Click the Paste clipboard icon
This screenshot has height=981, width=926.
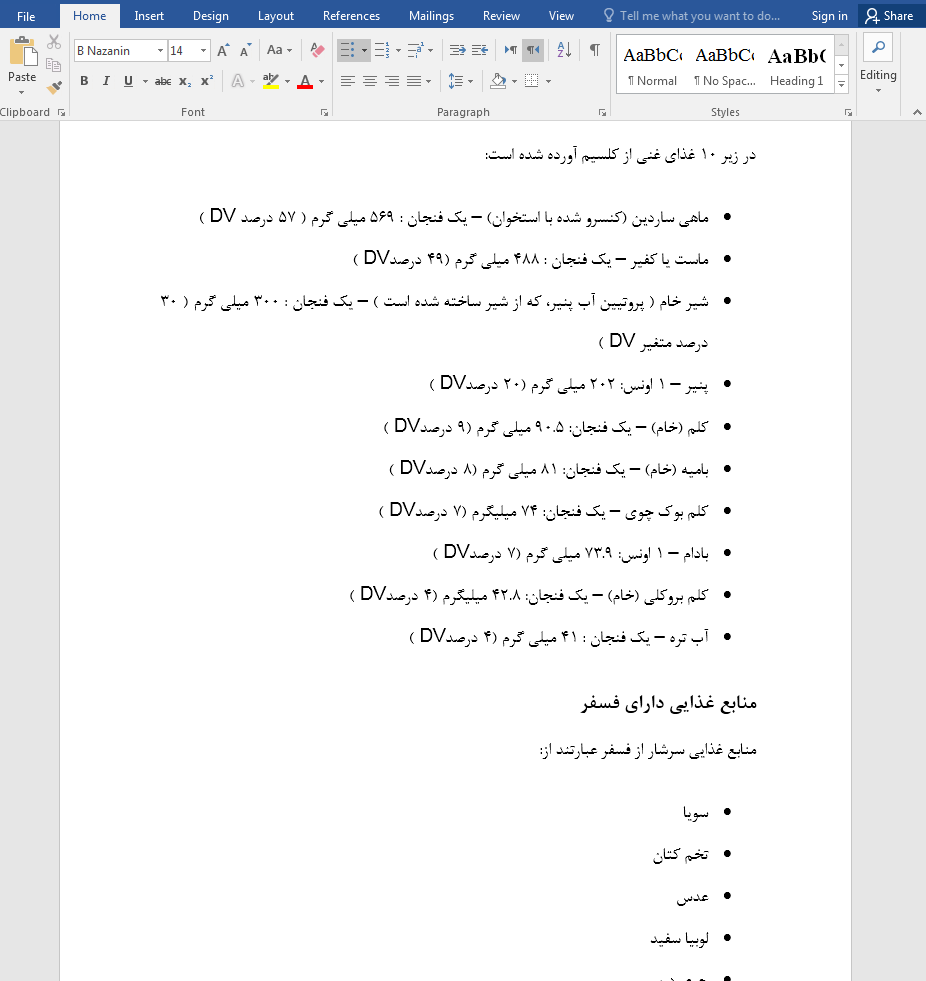tap(23, 51)
